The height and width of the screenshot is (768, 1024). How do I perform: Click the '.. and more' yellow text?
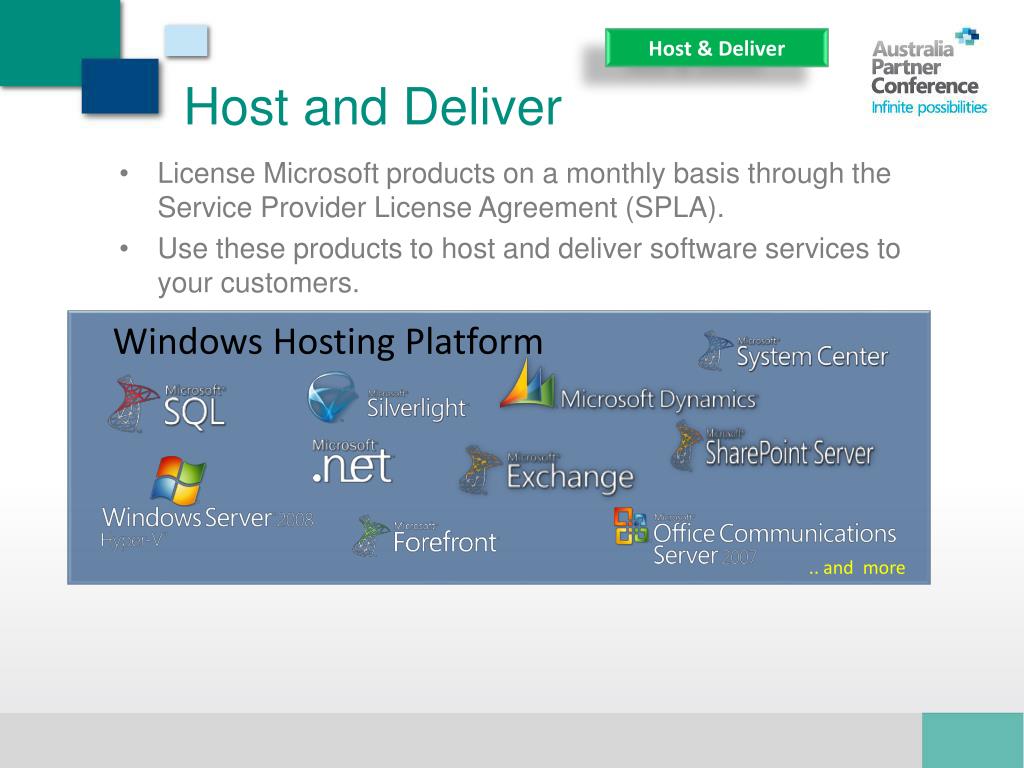[x=857, y=568]
